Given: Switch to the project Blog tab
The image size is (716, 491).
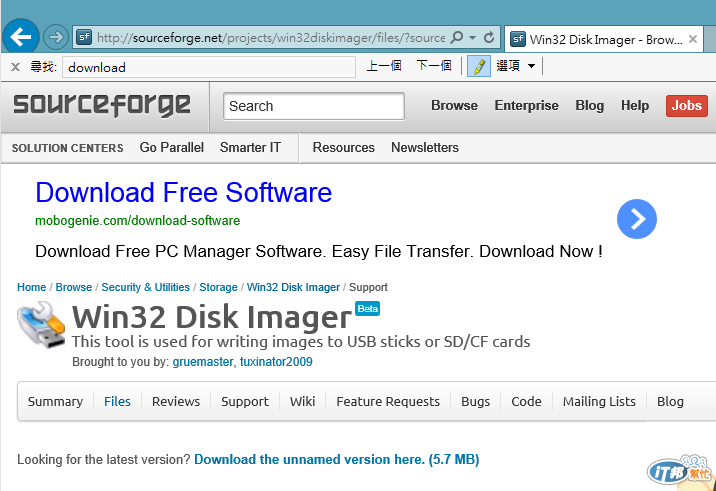Looking at the screenshot, I should (x=670, y=401).
